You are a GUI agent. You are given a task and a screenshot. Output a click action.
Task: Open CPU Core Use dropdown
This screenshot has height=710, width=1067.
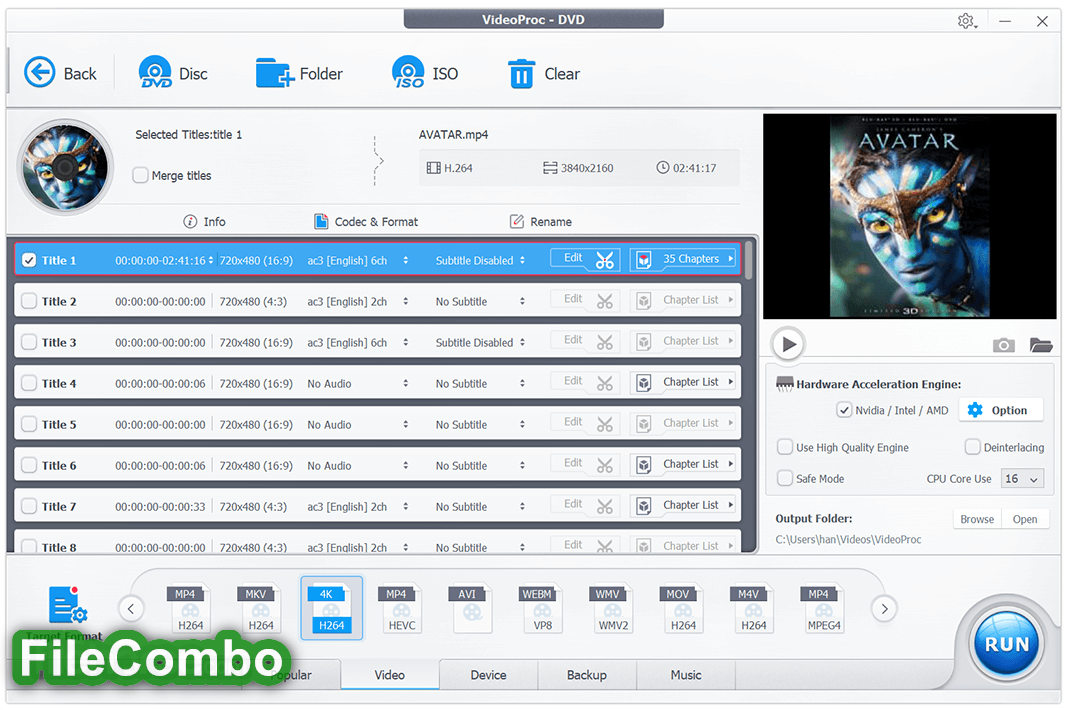1021,479
